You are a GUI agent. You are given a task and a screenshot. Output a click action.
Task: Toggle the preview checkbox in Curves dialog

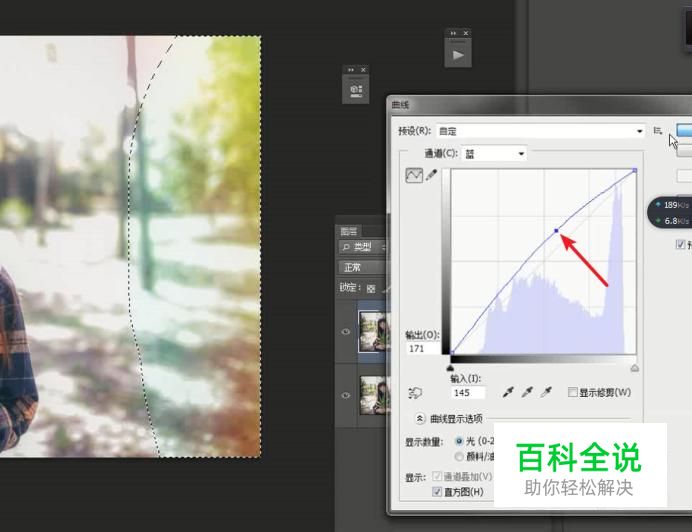(681, 244)
